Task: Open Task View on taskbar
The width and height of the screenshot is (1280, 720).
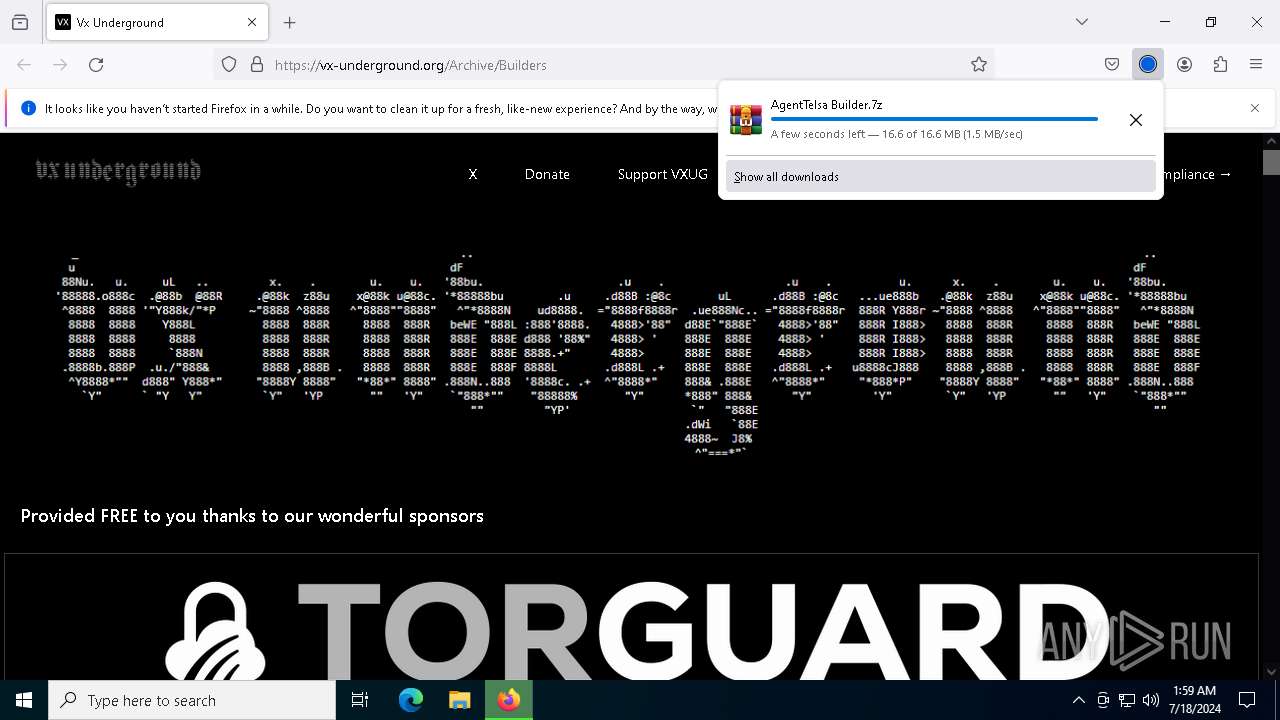Action: (360, 700)
